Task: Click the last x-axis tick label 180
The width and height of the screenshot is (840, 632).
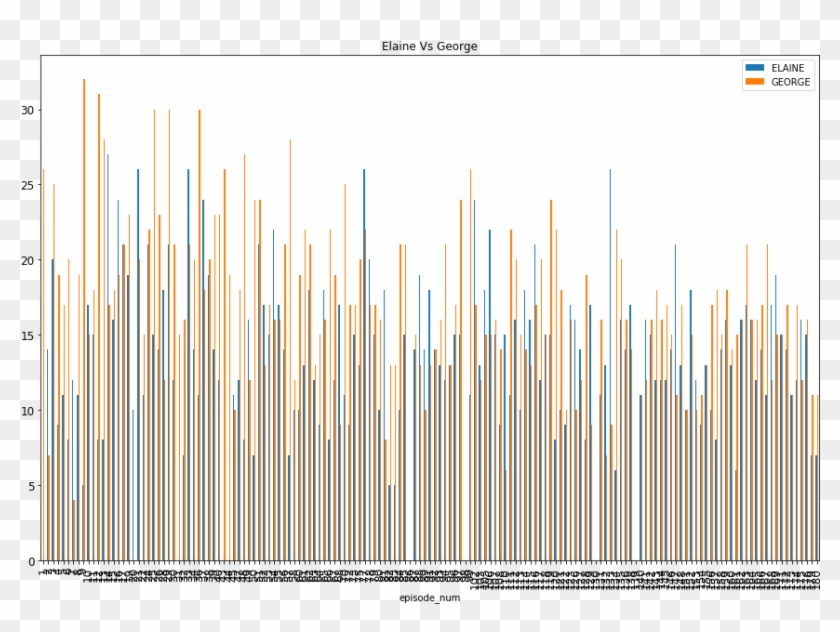Action: point(817,577)
